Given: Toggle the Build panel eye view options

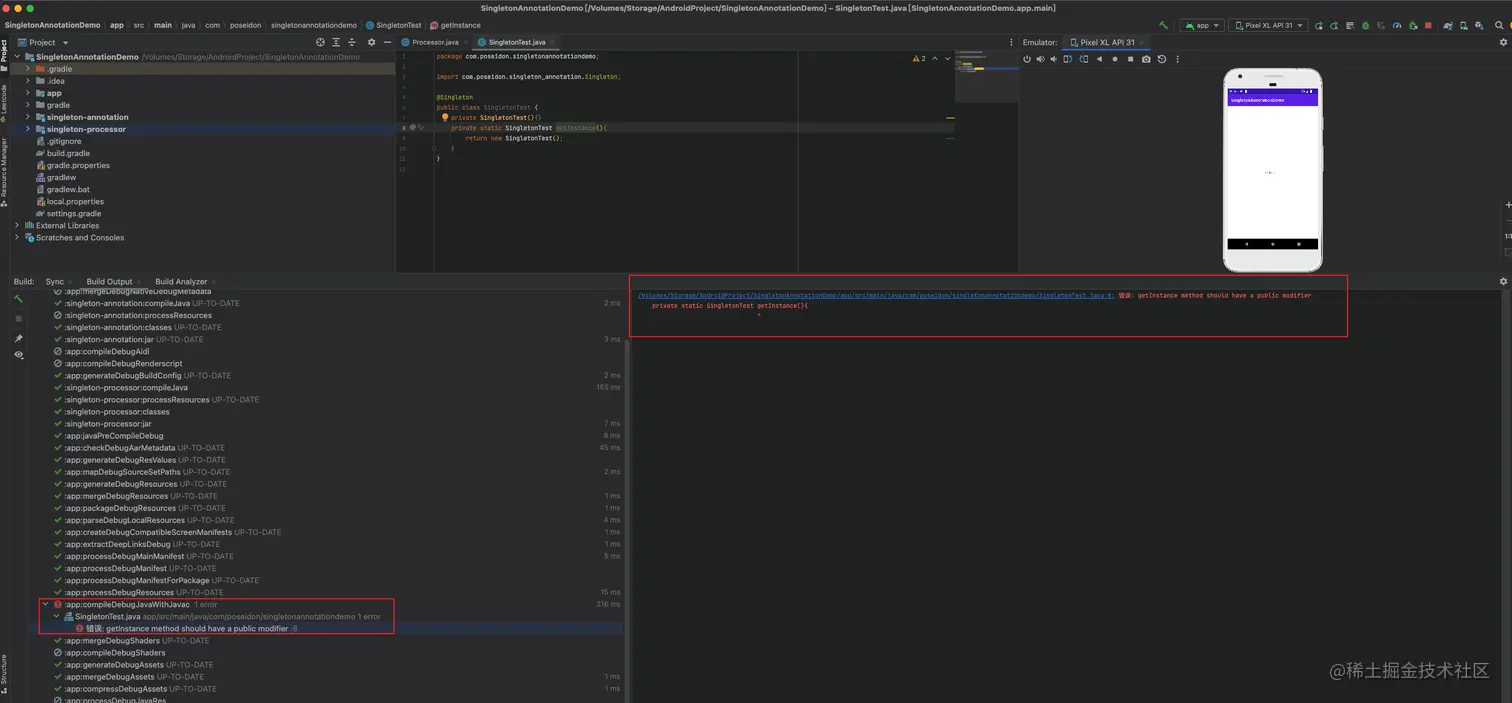Looking at the screenshot, I should pyautogui.click(x=18, y=355).
